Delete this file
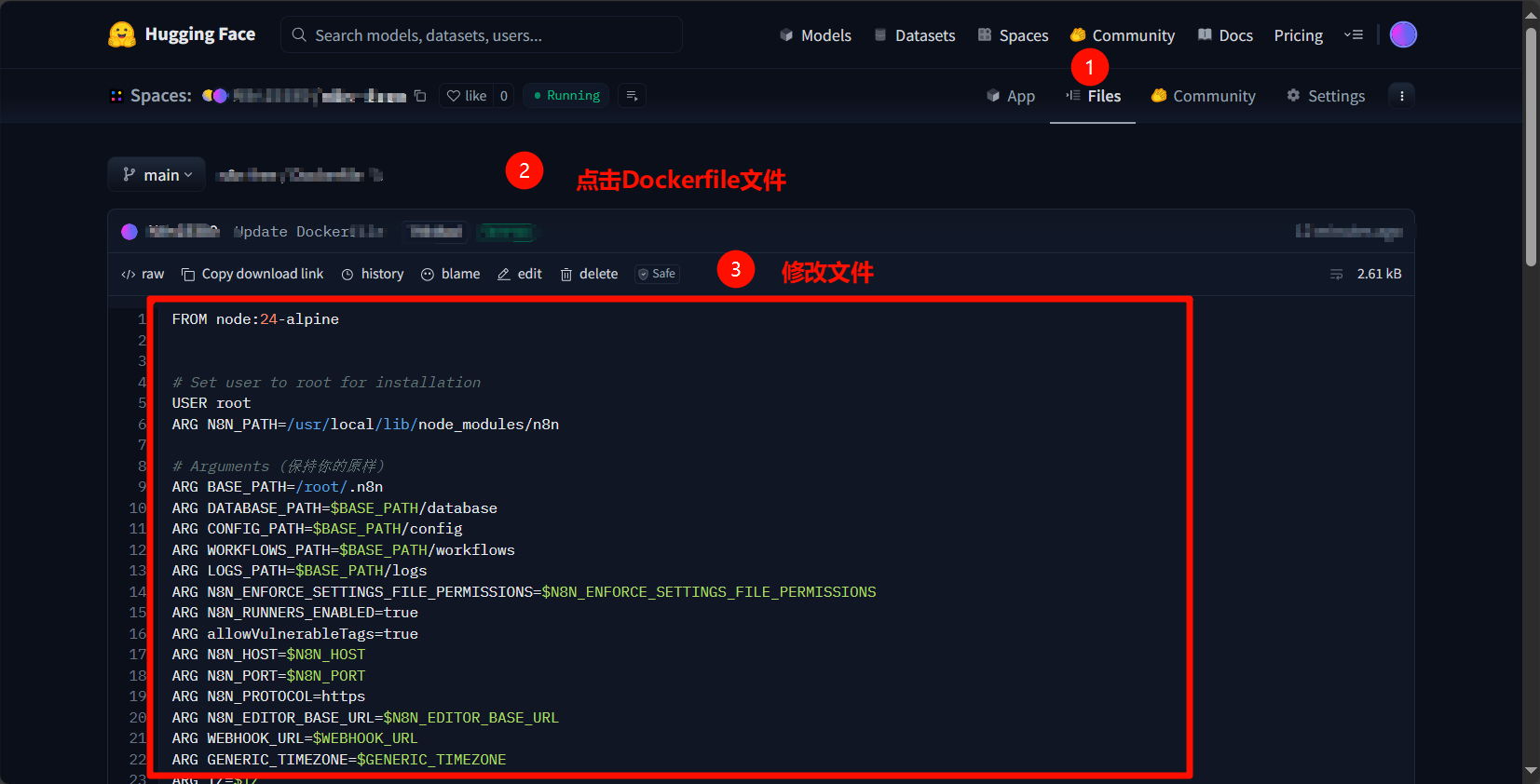This screenshot has width=1540, height=784. pyautogui.click(x=589, y=274)
